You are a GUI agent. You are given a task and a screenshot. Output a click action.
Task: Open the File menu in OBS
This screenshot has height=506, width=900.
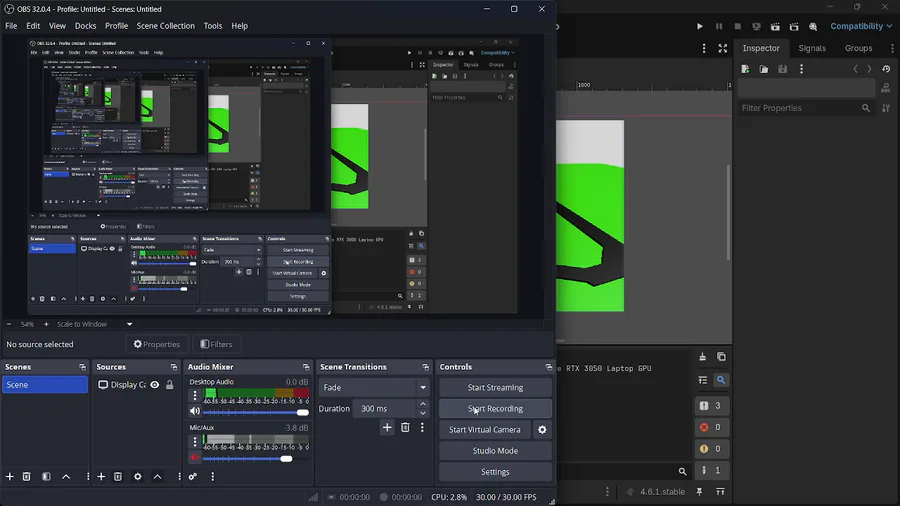tap(11, 26)
